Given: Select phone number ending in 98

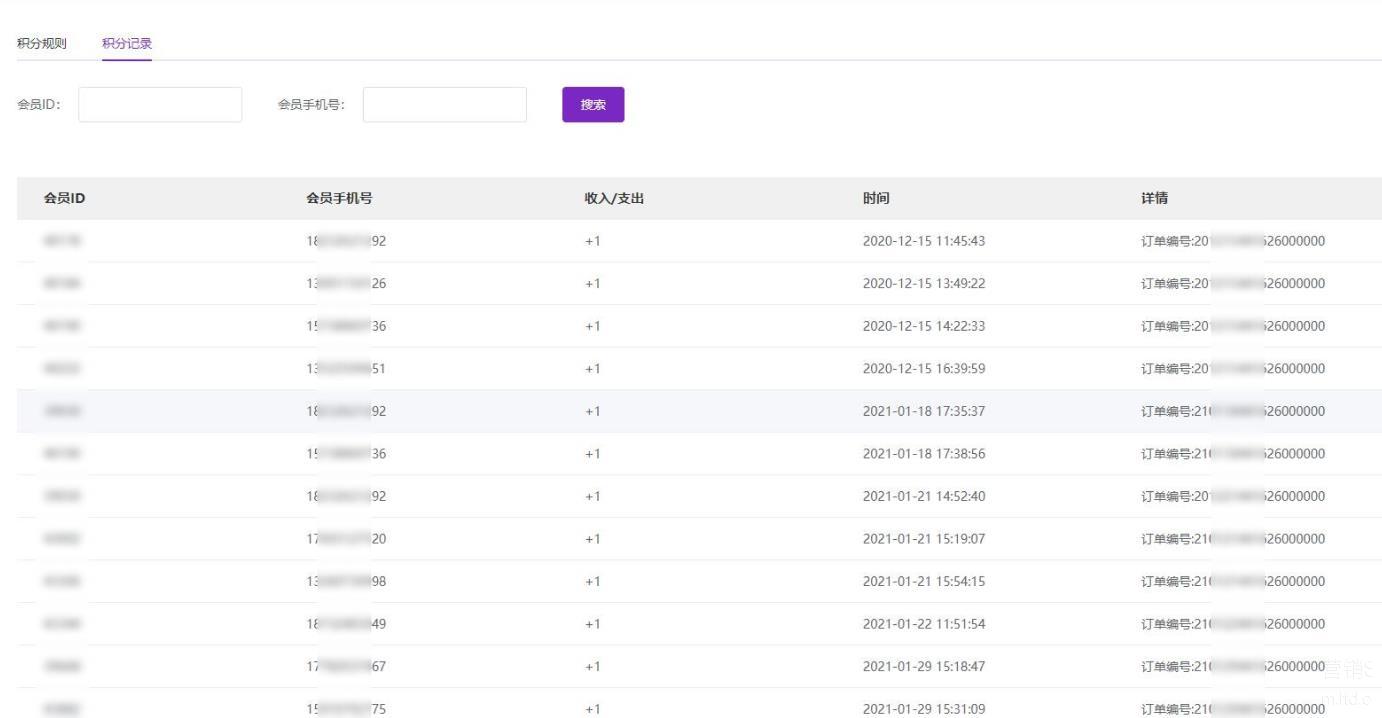Looking at the screenshot, I should tap(346, 582).
